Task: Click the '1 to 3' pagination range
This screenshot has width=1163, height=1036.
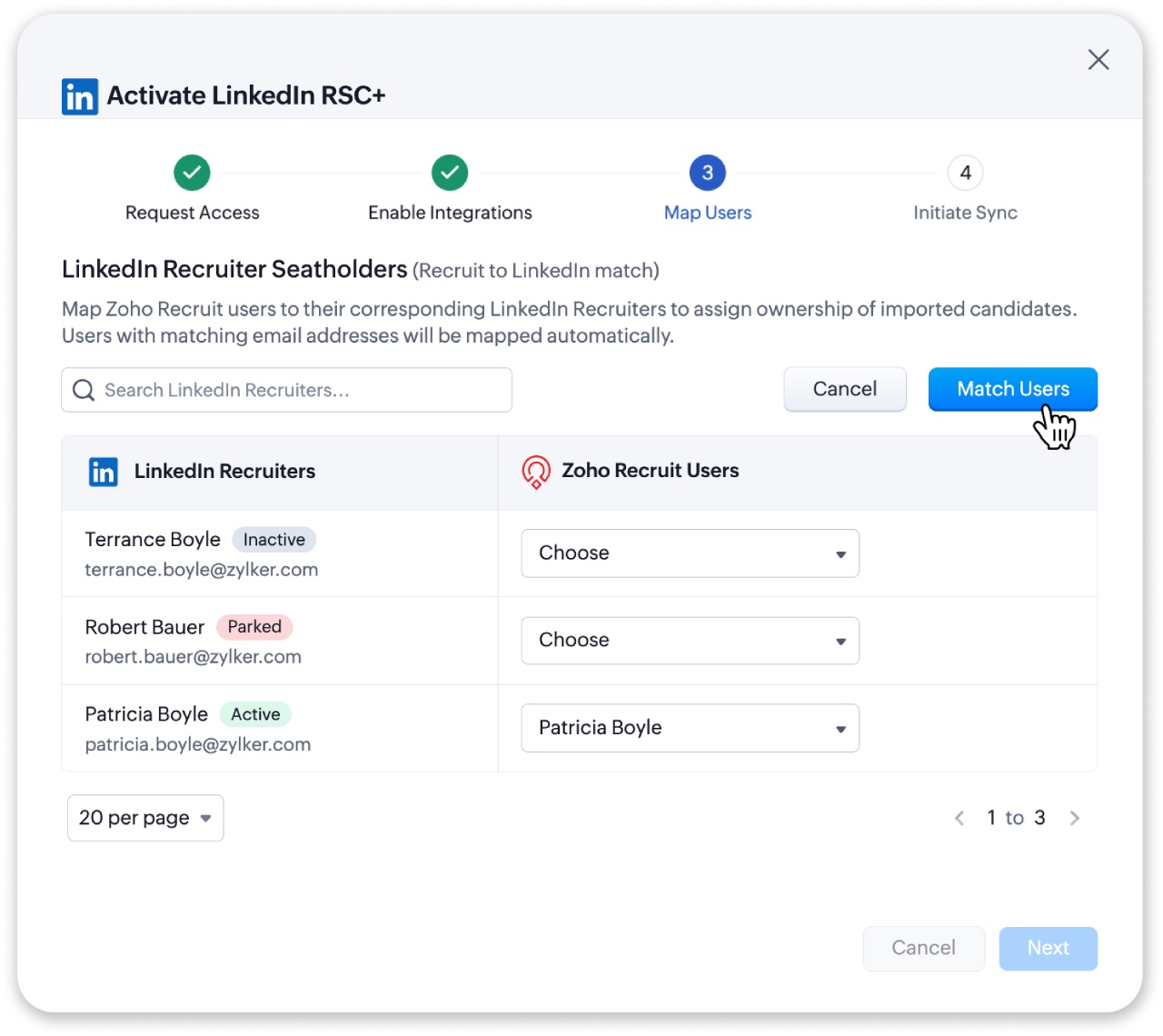Action: point(1016,818)
